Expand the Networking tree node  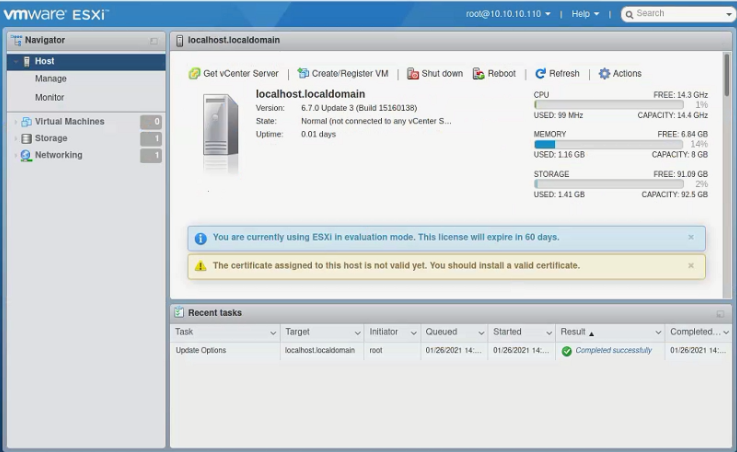16,156
